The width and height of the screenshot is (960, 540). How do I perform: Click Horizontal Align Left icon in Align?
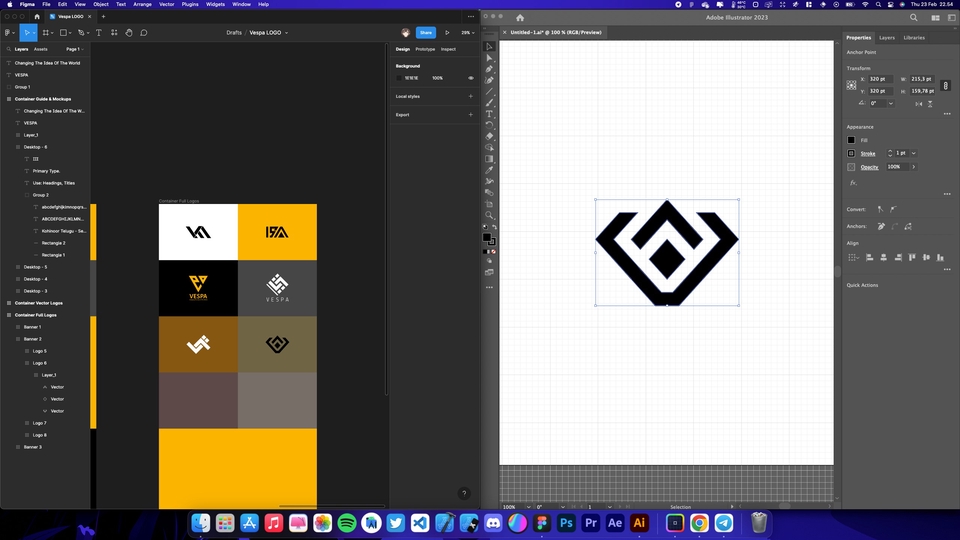(x=869, y=258)
